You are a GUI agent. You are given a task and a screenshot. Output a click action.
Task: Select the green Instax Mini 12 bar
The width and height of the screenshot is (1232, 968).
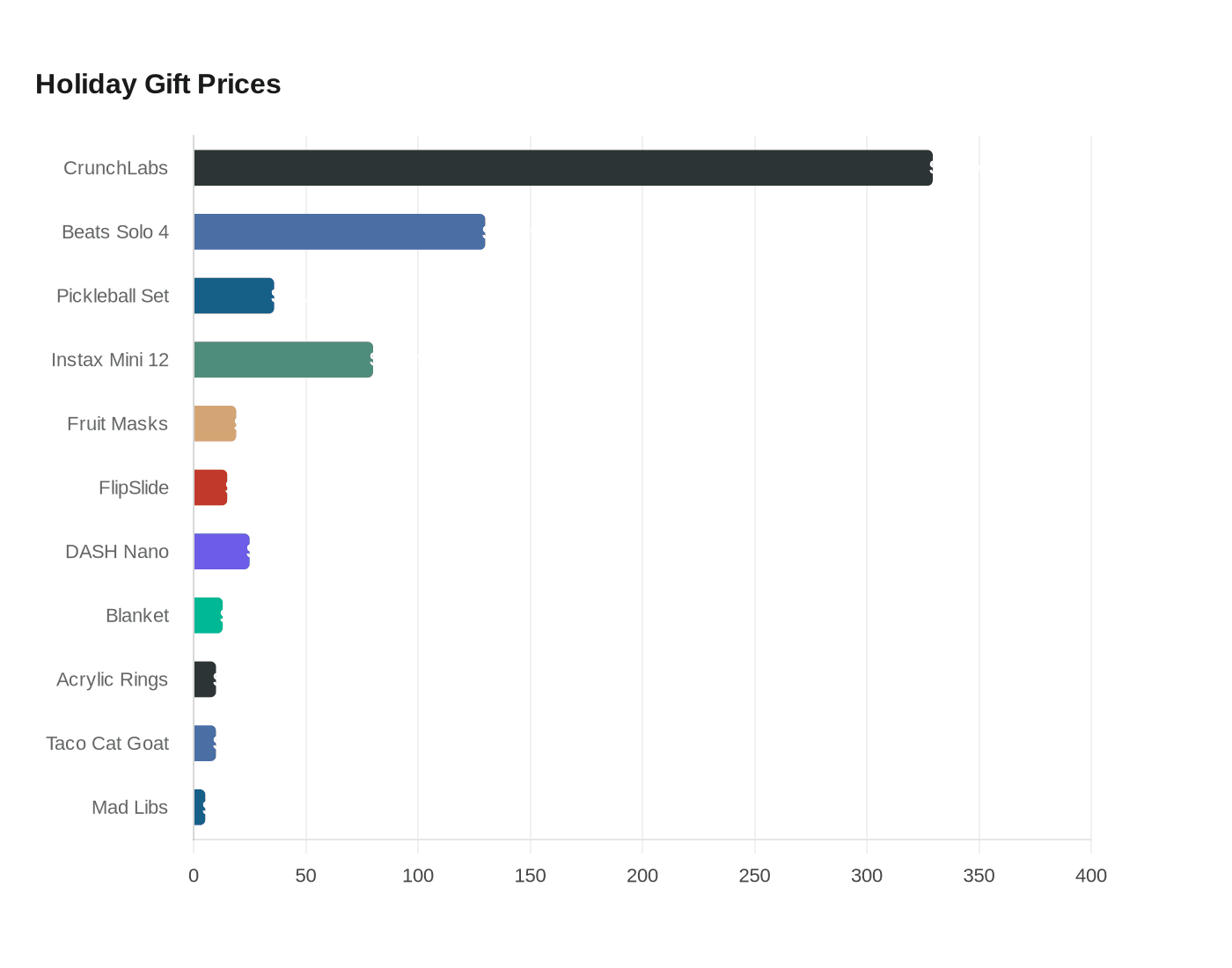point(283,360)
